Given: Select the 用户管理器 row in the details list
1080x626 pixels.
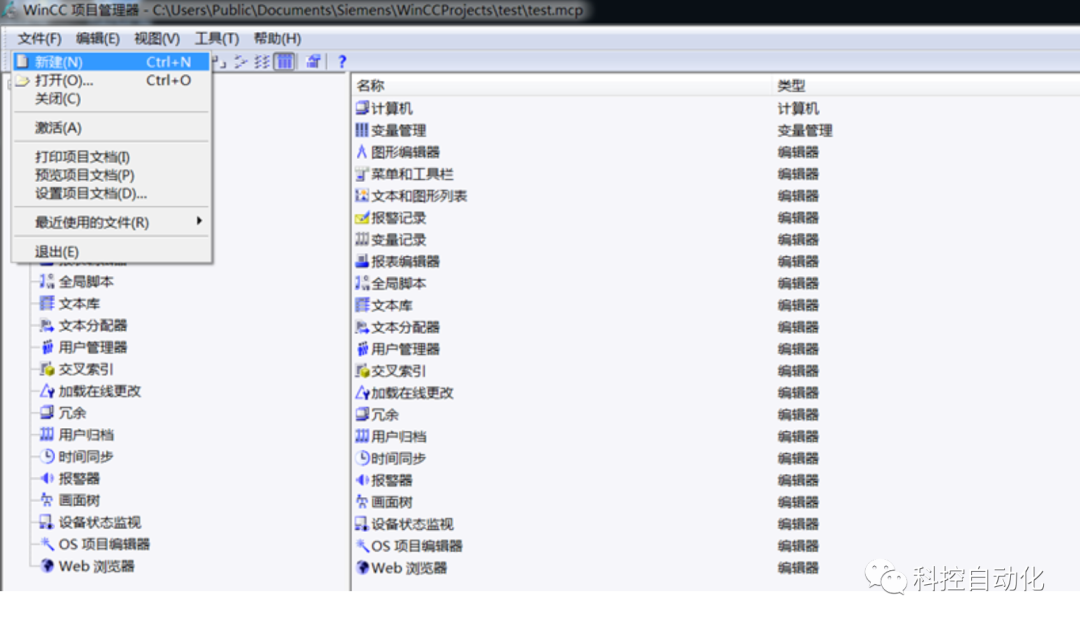Looking at the screenshot, I should (x=716, y=349).
